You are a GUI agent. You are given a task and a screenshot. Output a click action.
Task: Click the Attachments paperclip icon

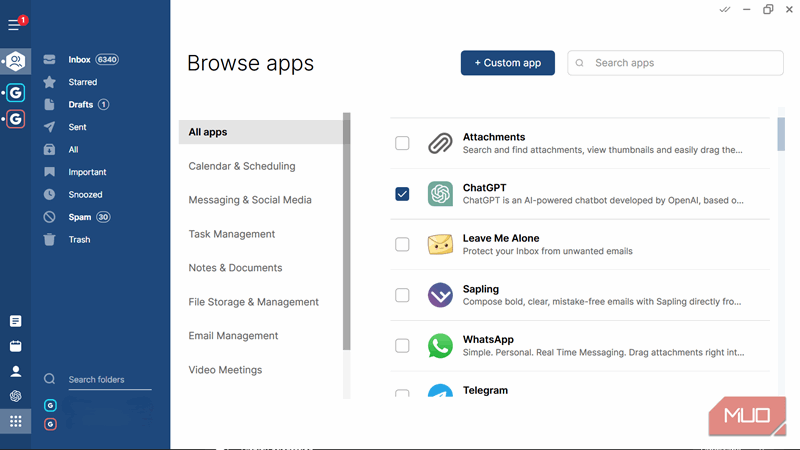440,143
